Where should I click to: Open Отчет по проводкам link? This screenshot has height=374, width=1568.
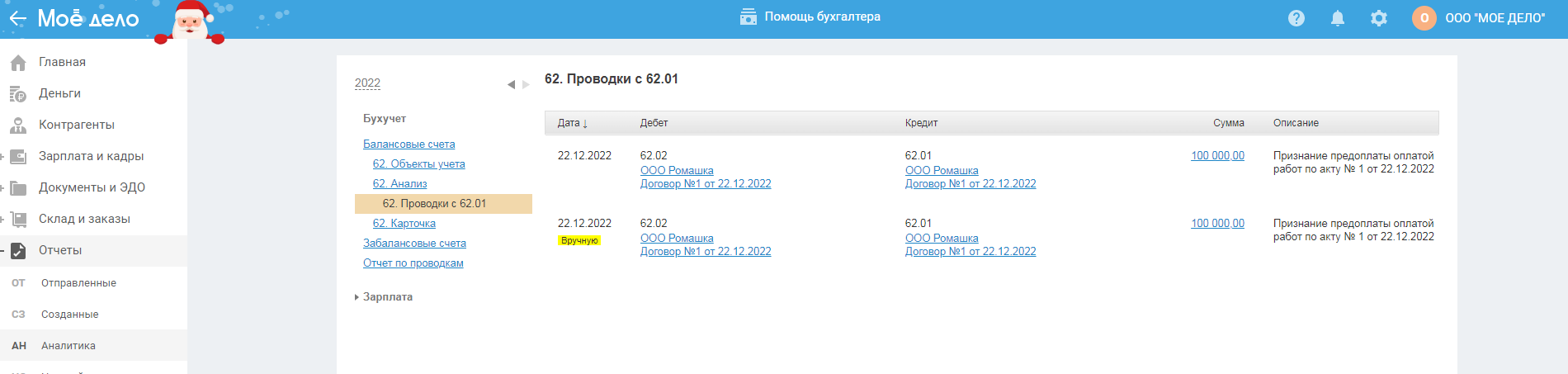tap(413, 263)
